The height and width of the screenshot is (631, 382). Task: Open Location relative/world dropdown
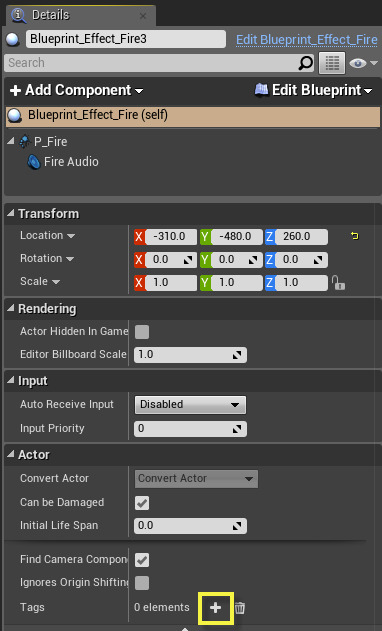[x=47, y=235]
